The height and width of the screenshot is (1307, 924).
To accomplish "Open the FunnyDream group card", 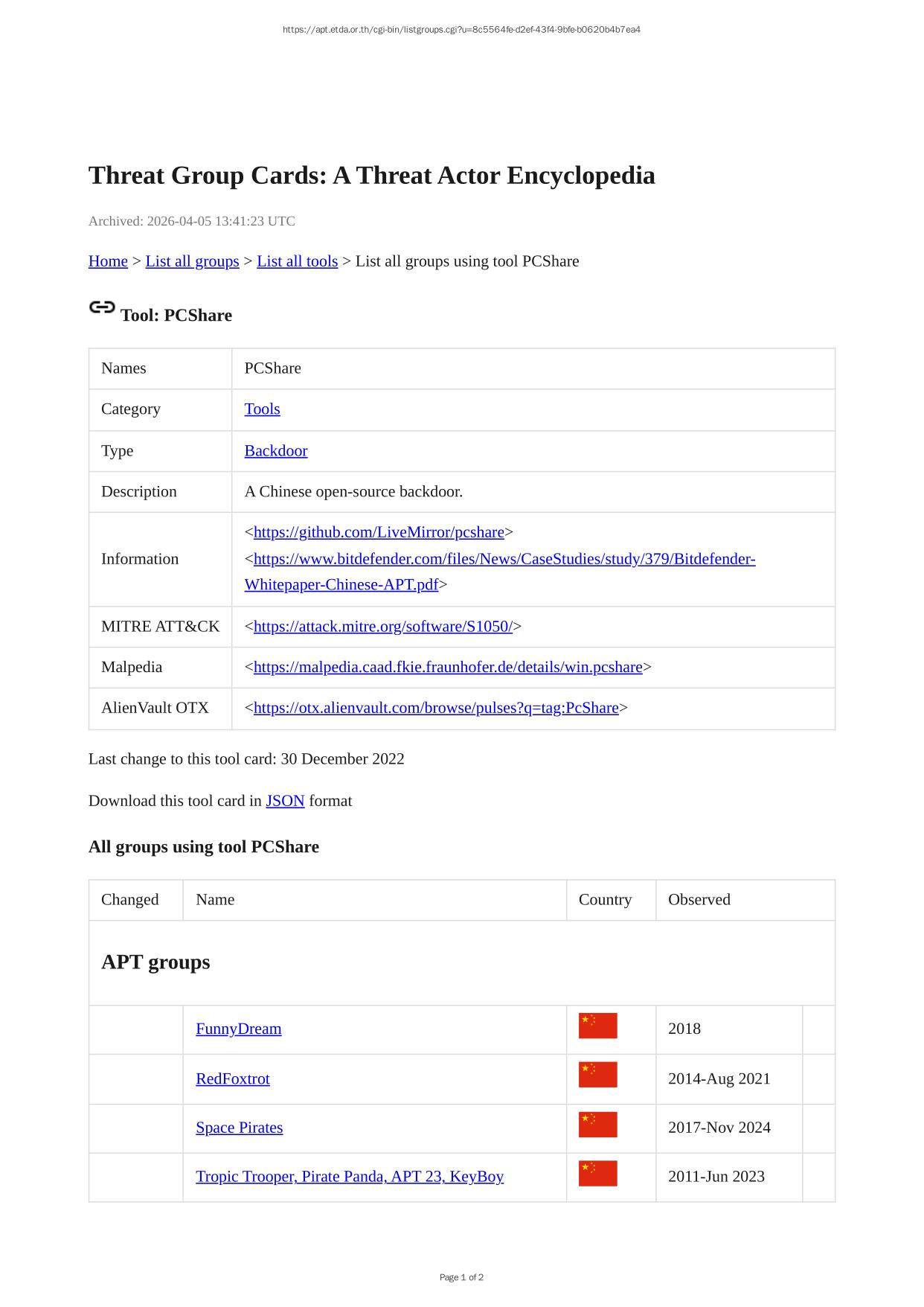I will pos(238,1029).
